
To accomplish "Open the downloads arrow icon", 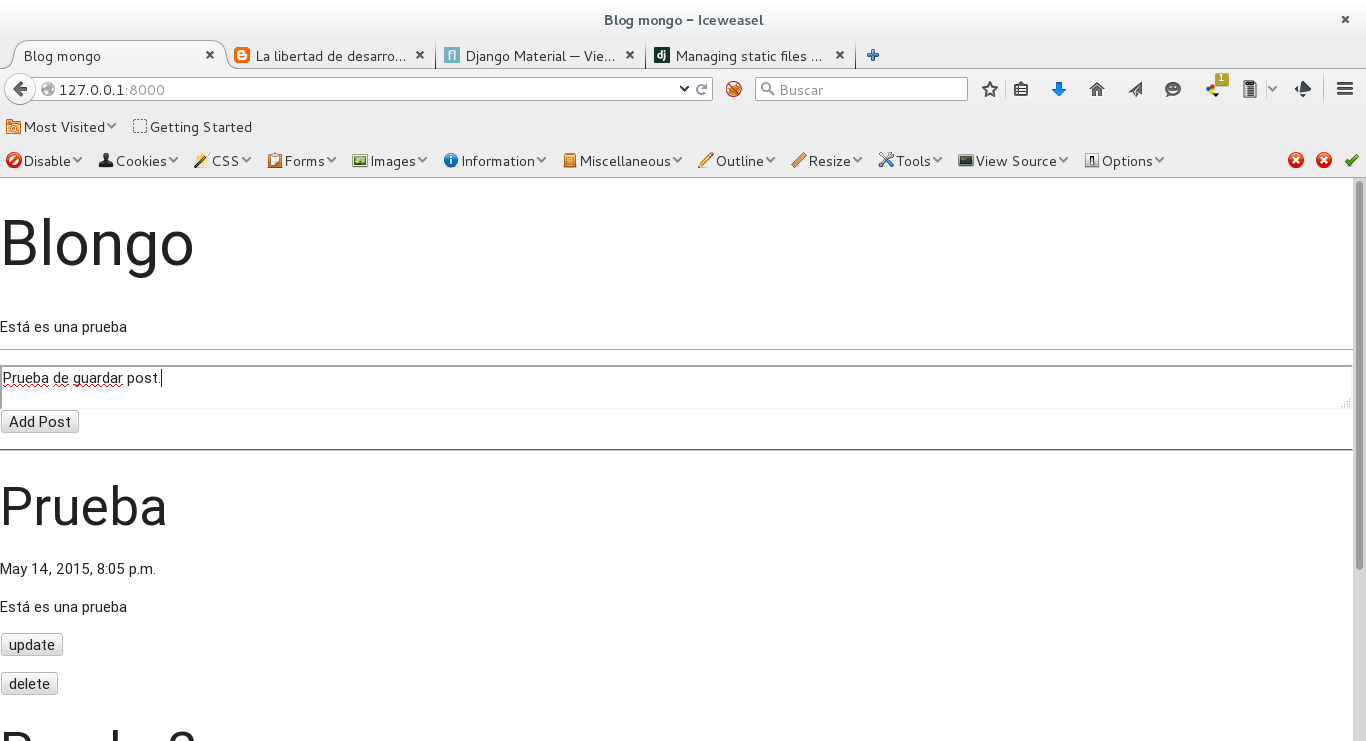I will coord(1059,90).
